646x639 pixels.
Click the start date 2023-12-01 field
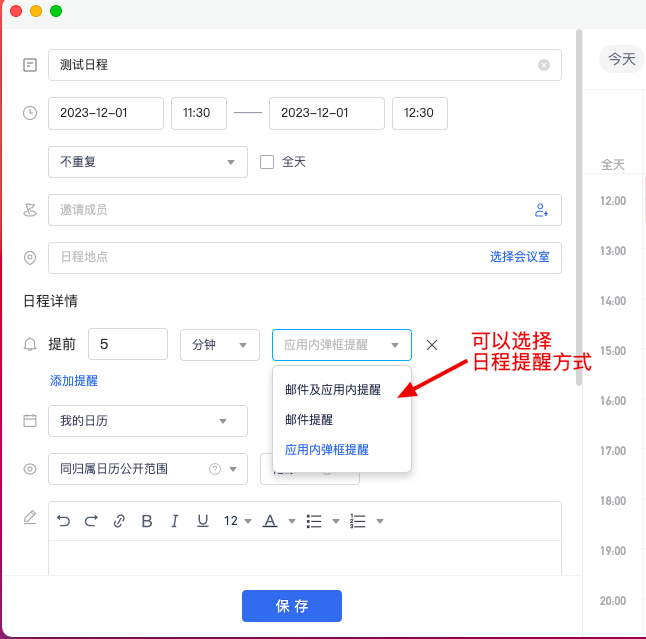pyautogui.click(x=106, y=113)
